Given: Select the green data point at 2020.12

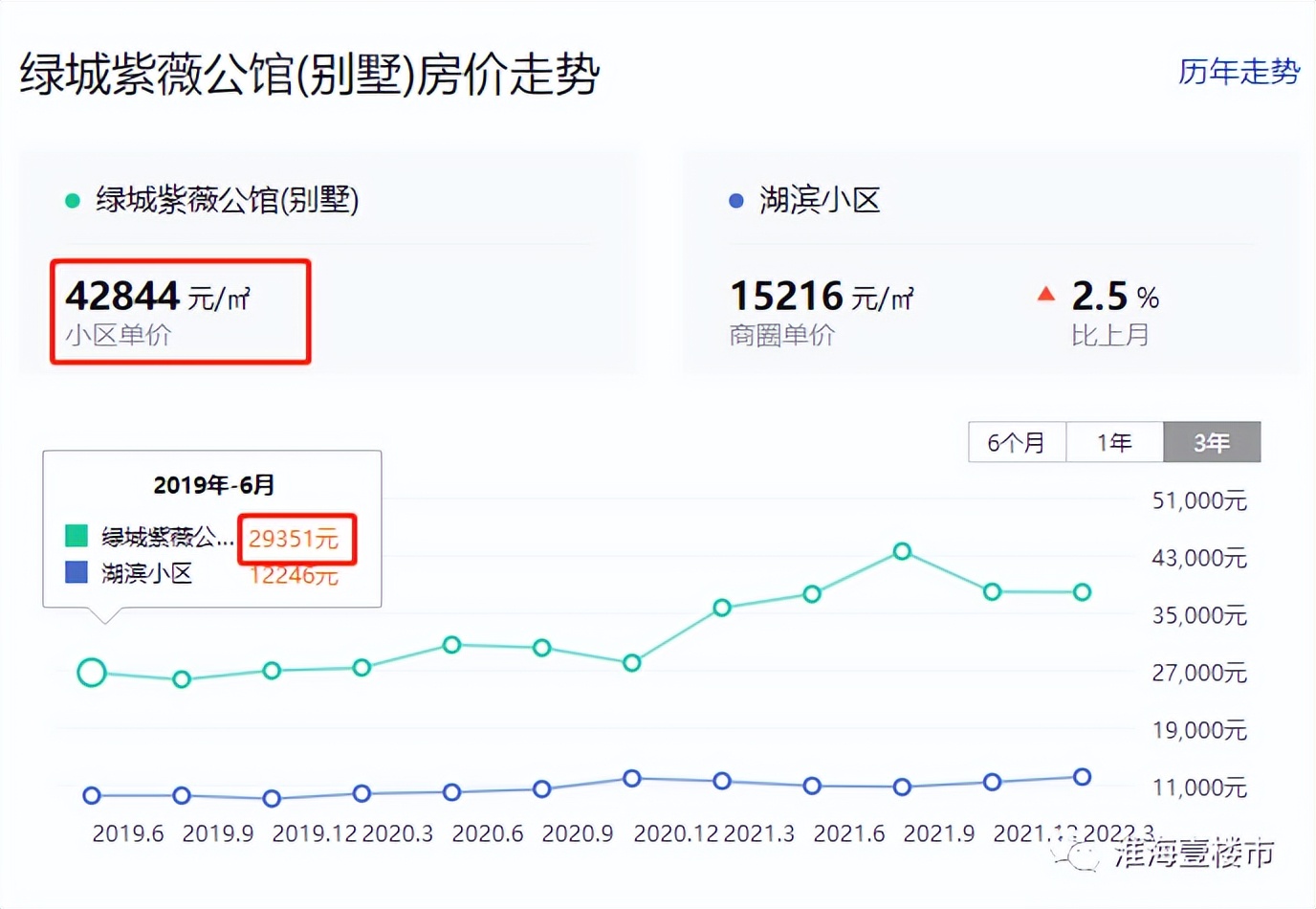Looking at the screenshot, I should coord(631,662).
